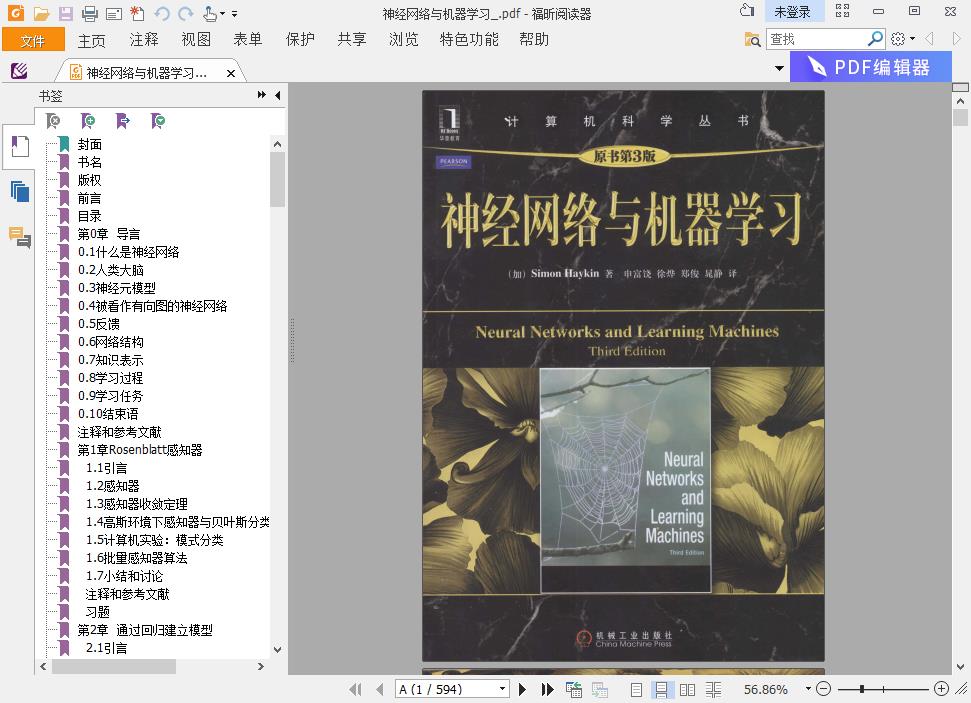Toggle the Comments side panel icon
971x703 pixels.
[x=20, y=237]
